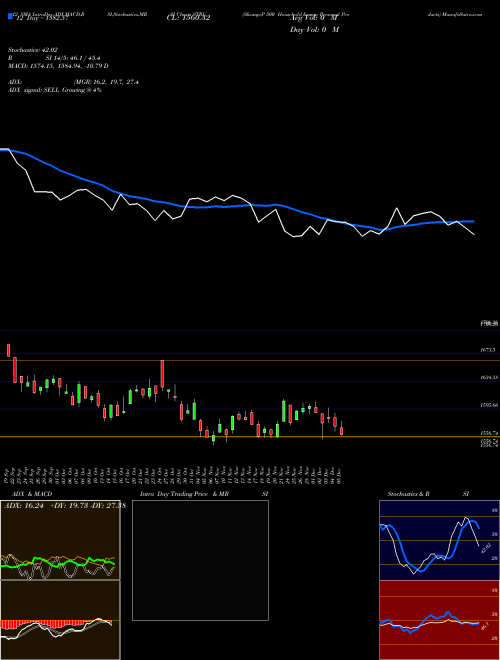
Task: Click the 'Avg Vol: 0 M' label
Action: 313,18
